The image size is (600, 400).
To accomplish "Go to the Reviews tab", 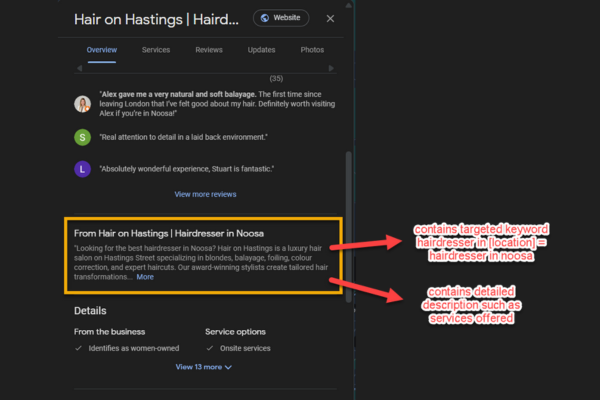I will coord(209,50).
